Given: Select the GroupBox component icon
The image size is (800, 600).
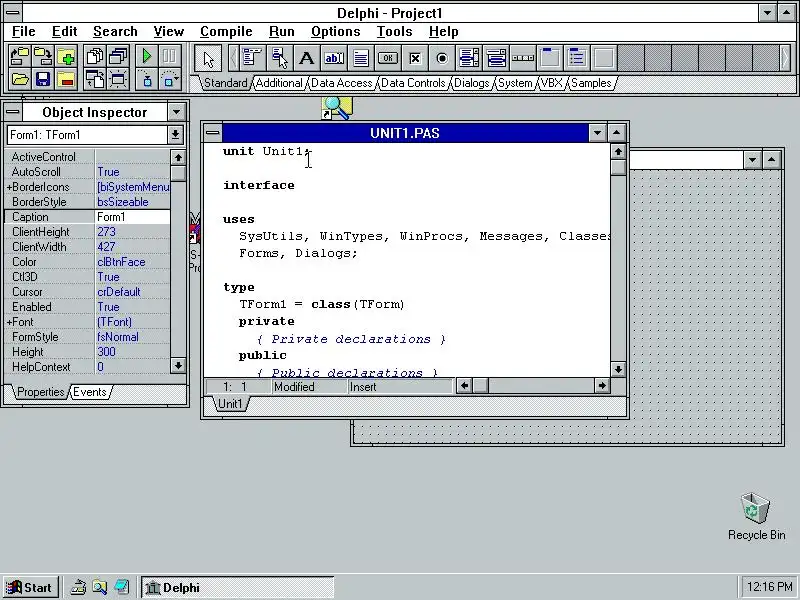Looking at the screenshot, I should click(x=550, y=58).
